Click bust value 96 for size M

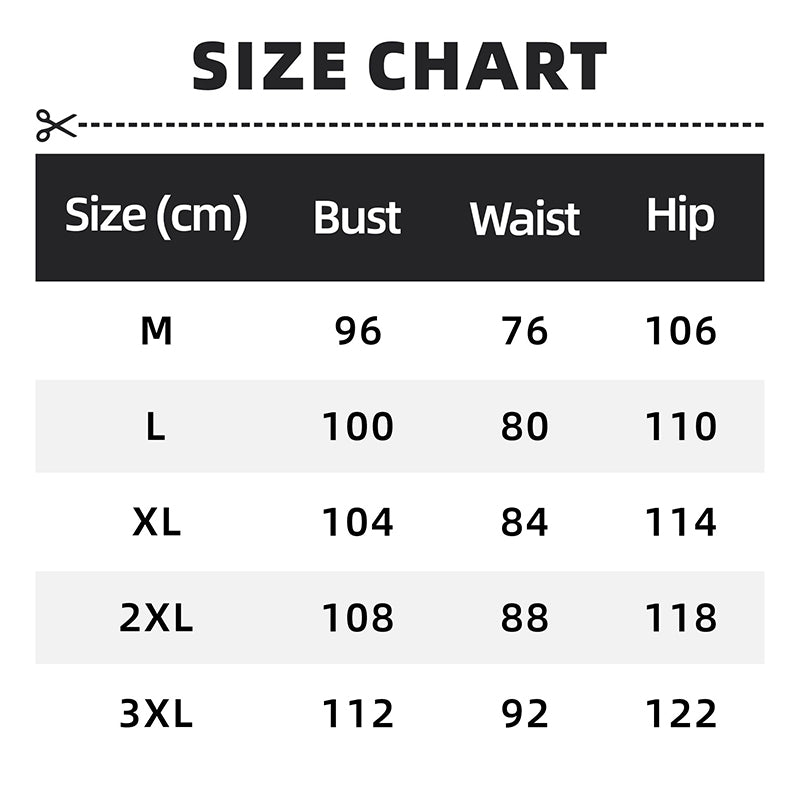[358, 331]
